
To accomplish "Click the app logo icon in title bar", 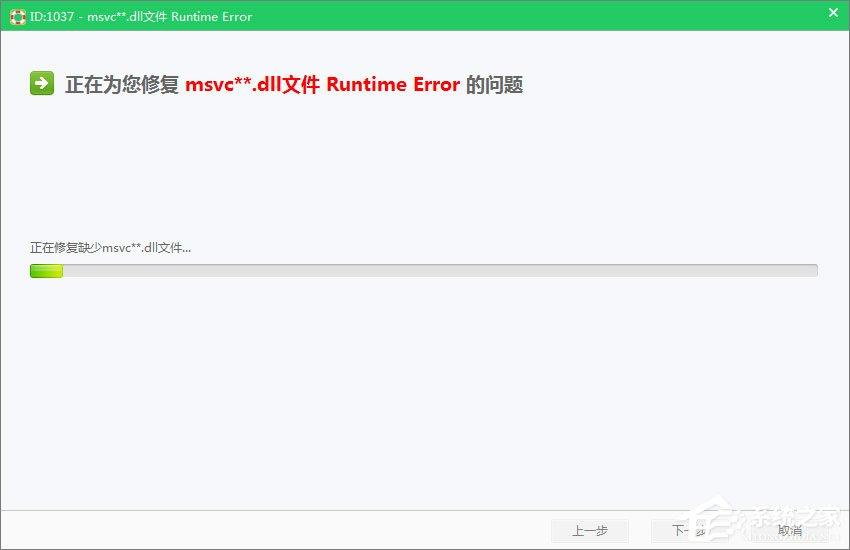I will 17,17.
